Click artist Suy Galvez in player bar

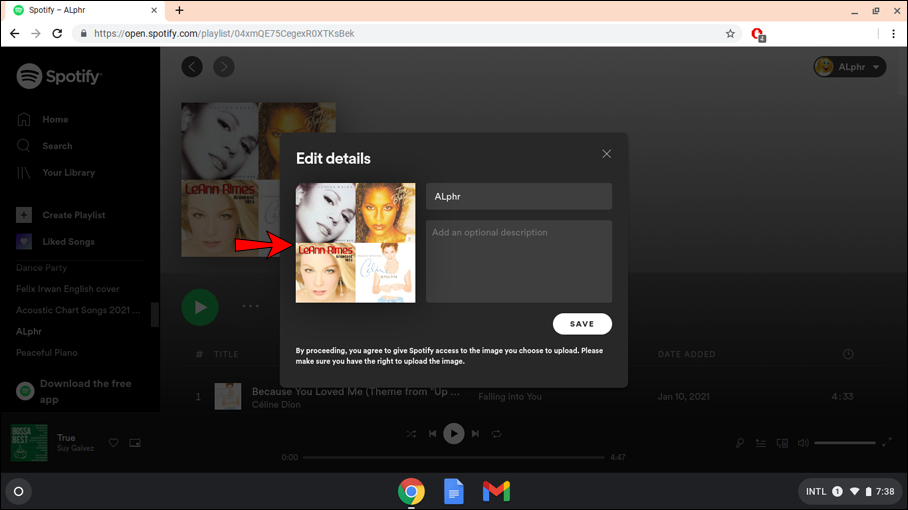tap(75, 449)
